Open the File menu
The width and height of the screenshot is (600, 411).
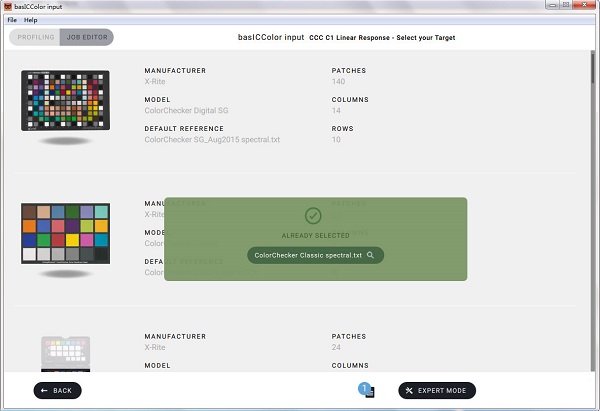pos(12,20)
